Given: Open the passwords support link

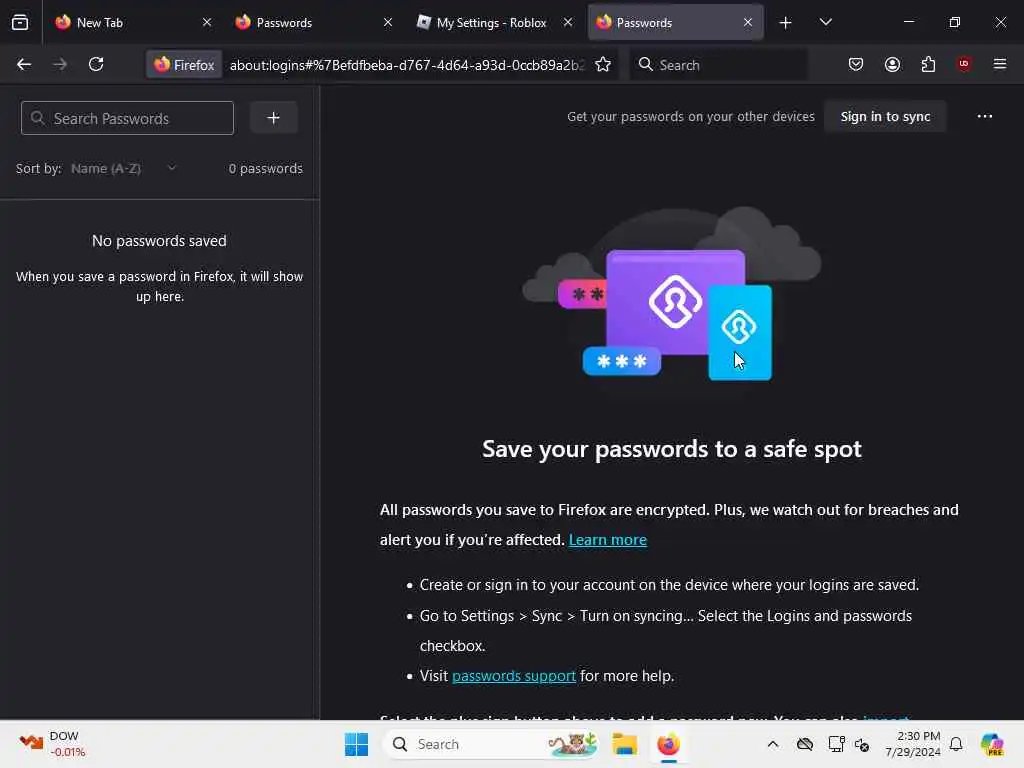Looking at the screenshot, I should pyautogui.click(x=514, y=676).
